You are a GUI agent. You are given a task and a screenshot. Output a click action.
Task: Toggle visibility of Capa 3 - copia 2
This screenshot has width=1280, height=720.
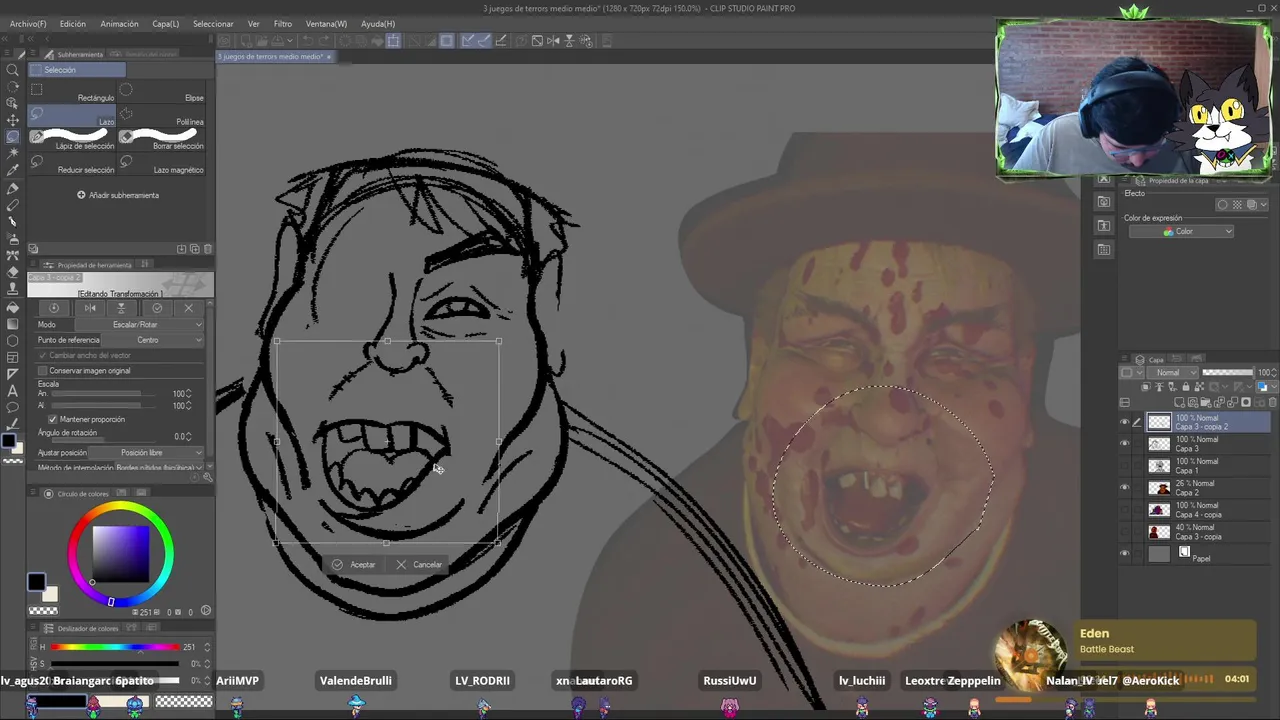(x=1124, y=422)
